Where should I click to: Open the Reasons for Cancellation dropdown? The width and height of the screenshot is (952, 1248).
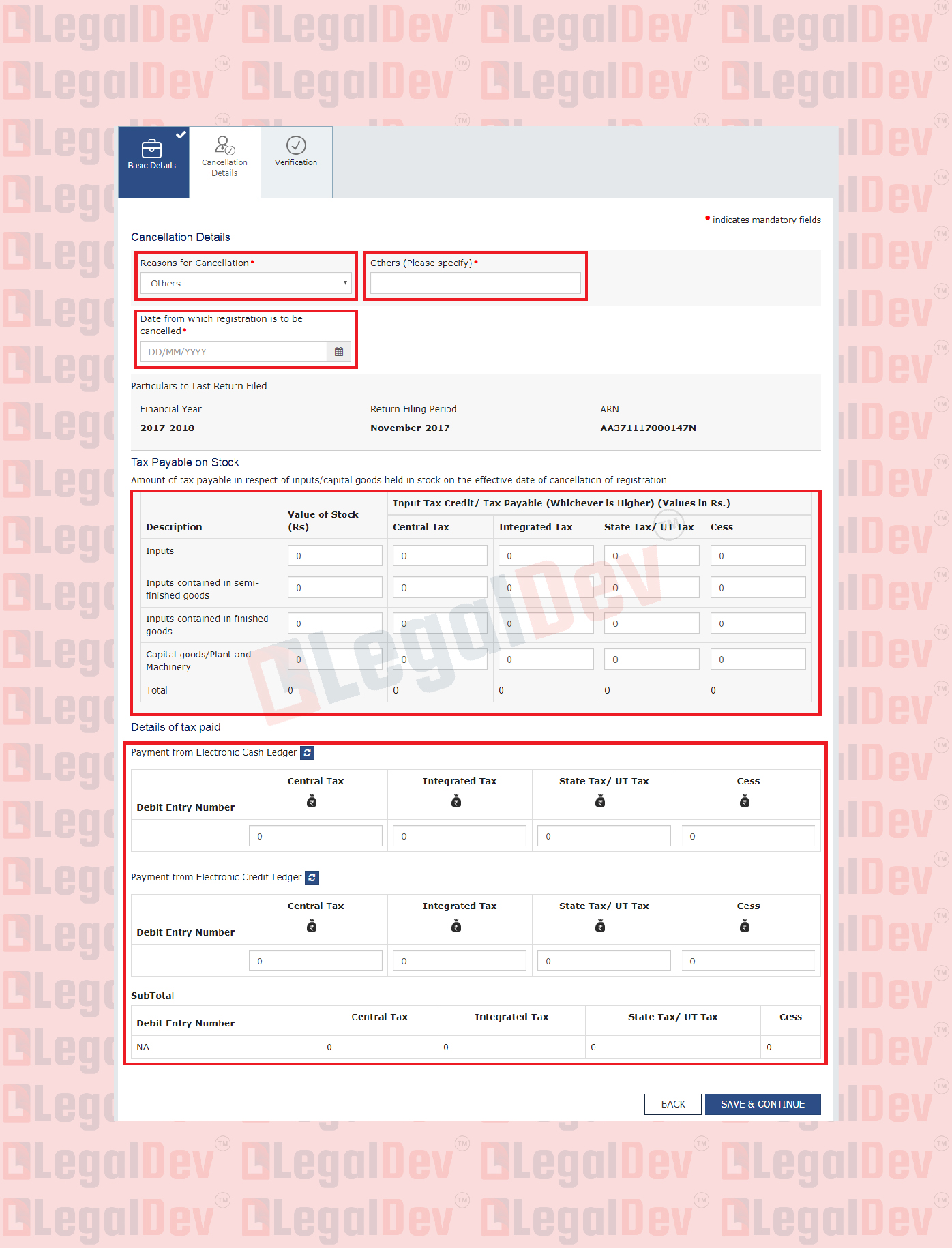tap(246, 283)
